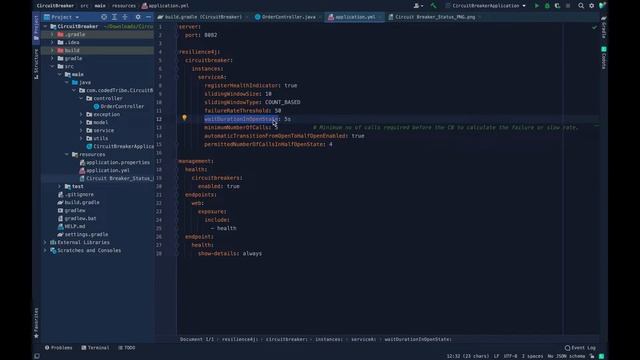Close the Circuit Breaker_Status_PNG.png tab
Screen dimensions: 640x360
pos(480,17)
